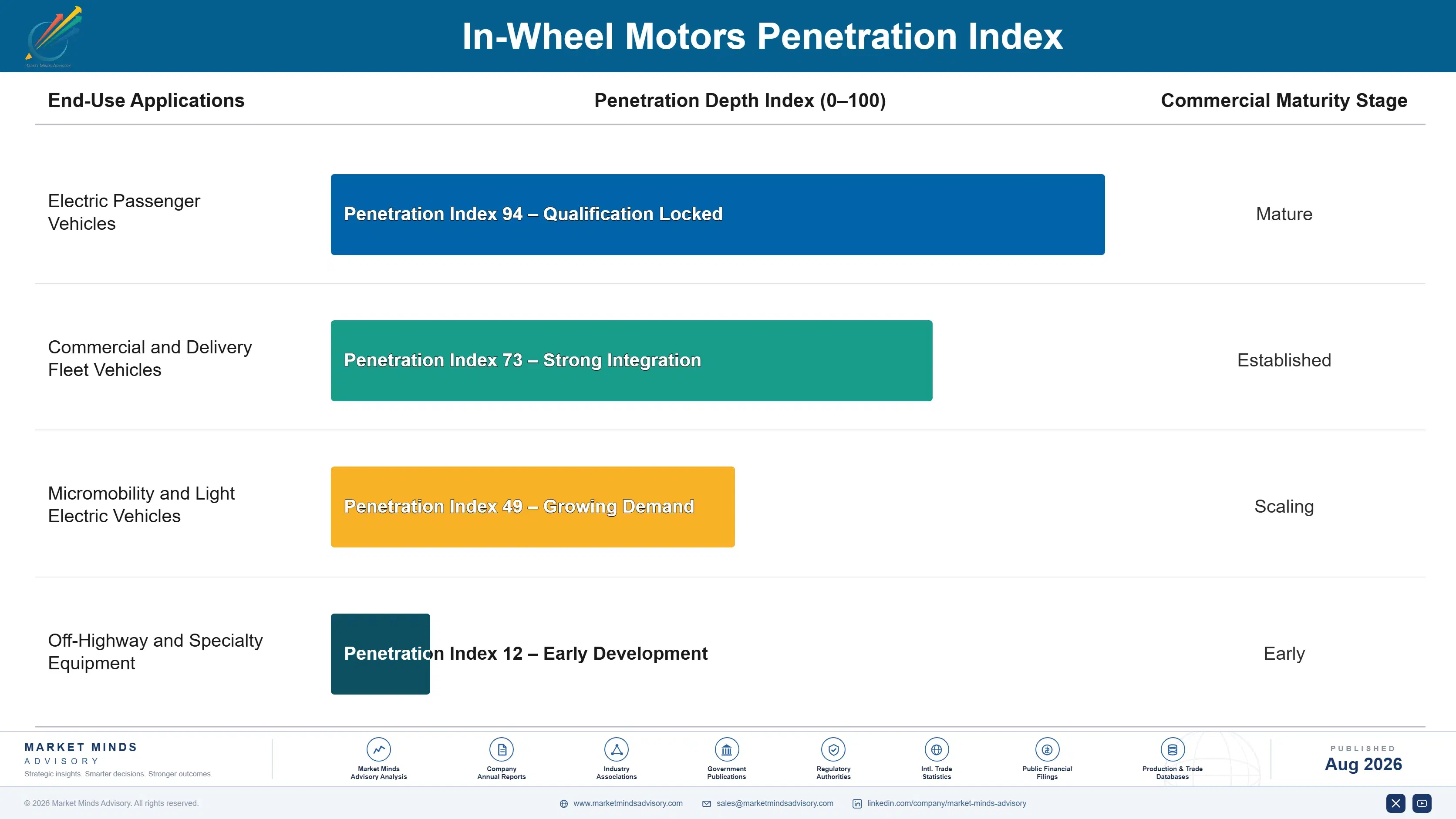This screenshot has height=819, width=1456.
Task: Click the green Penetration Index 73 bar
Action: click(631, 361)
